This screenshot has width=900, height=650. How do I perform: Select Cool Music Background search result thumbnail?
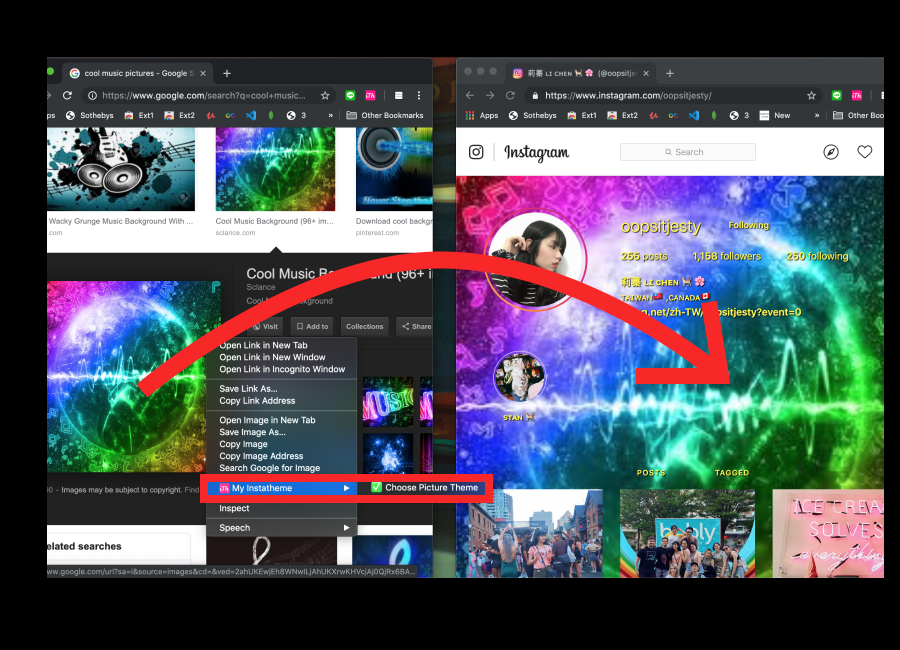point(276,169)
